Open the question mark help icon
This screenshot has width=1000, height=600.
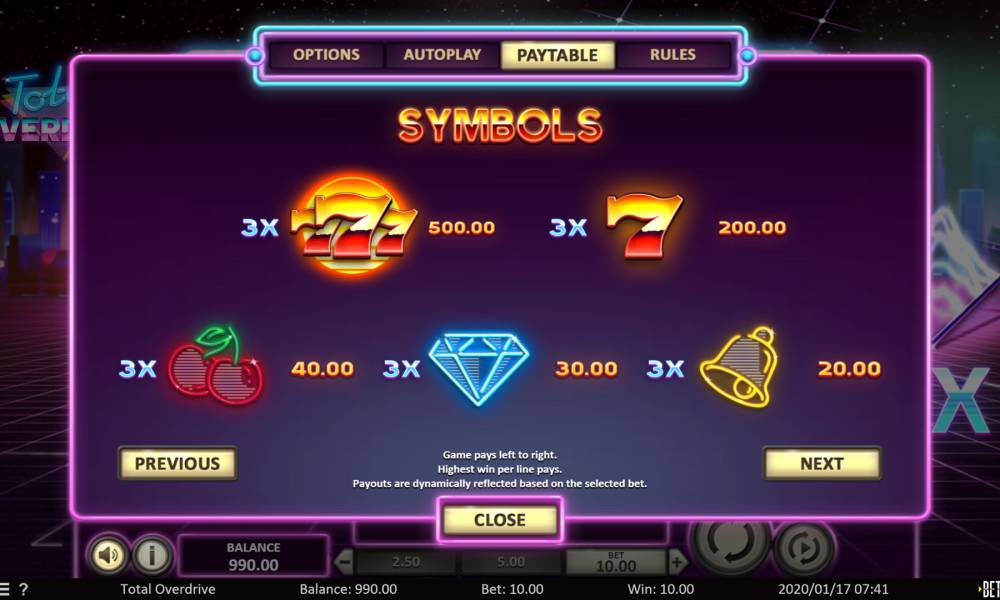coord(24,589)
